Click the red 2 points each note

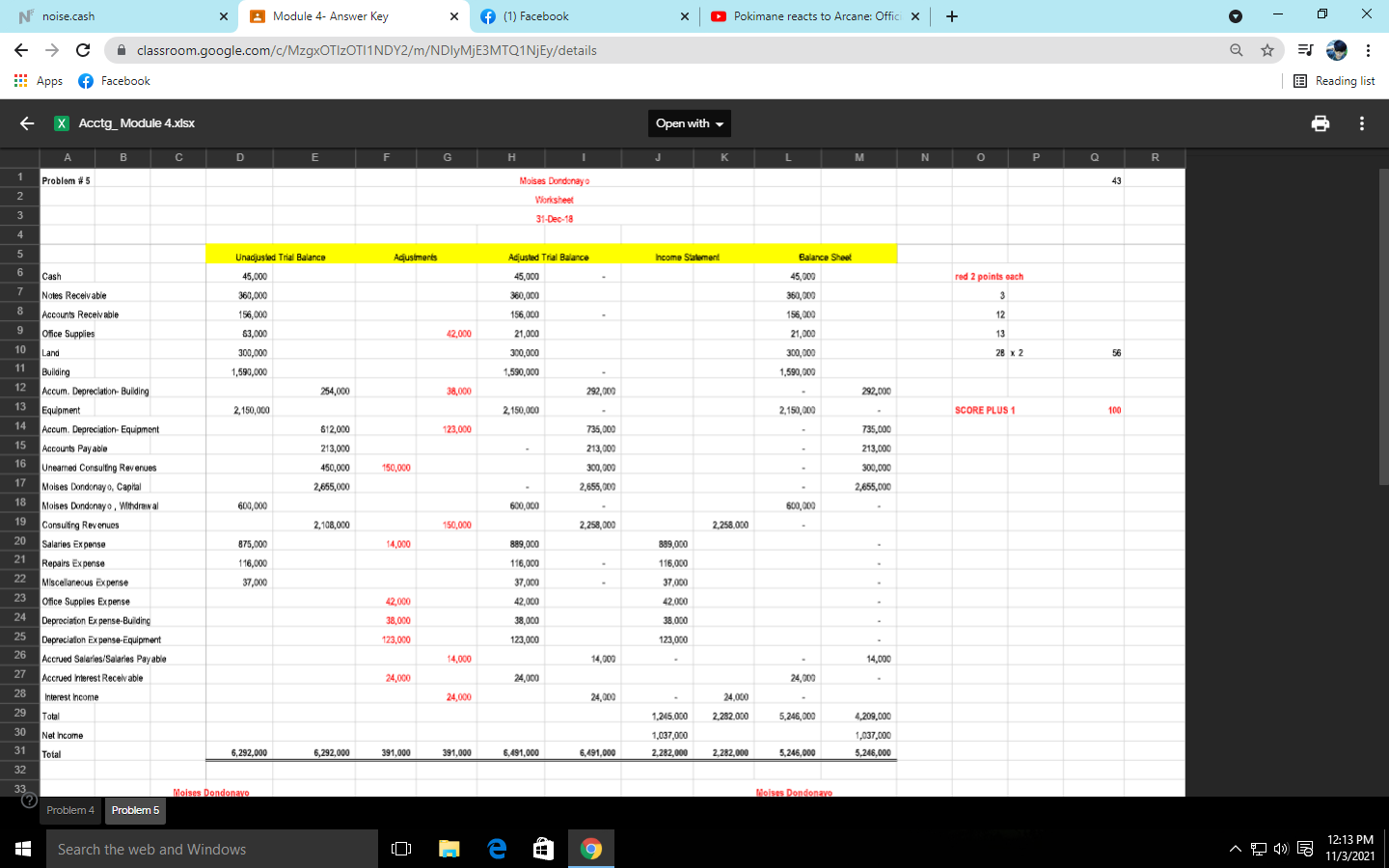click(x=990, y=276)
